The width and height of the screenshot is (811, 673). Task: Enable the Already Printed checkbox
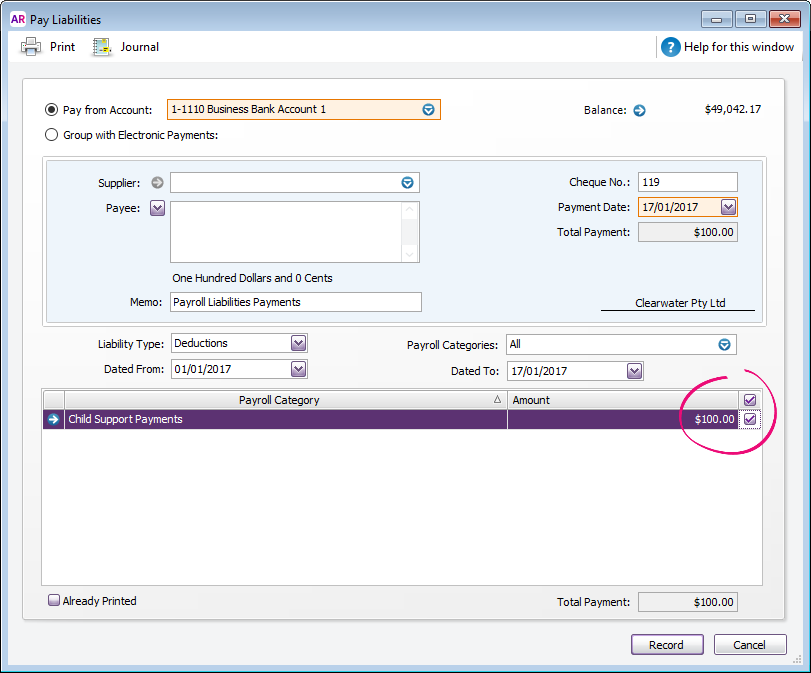point(53,600)
